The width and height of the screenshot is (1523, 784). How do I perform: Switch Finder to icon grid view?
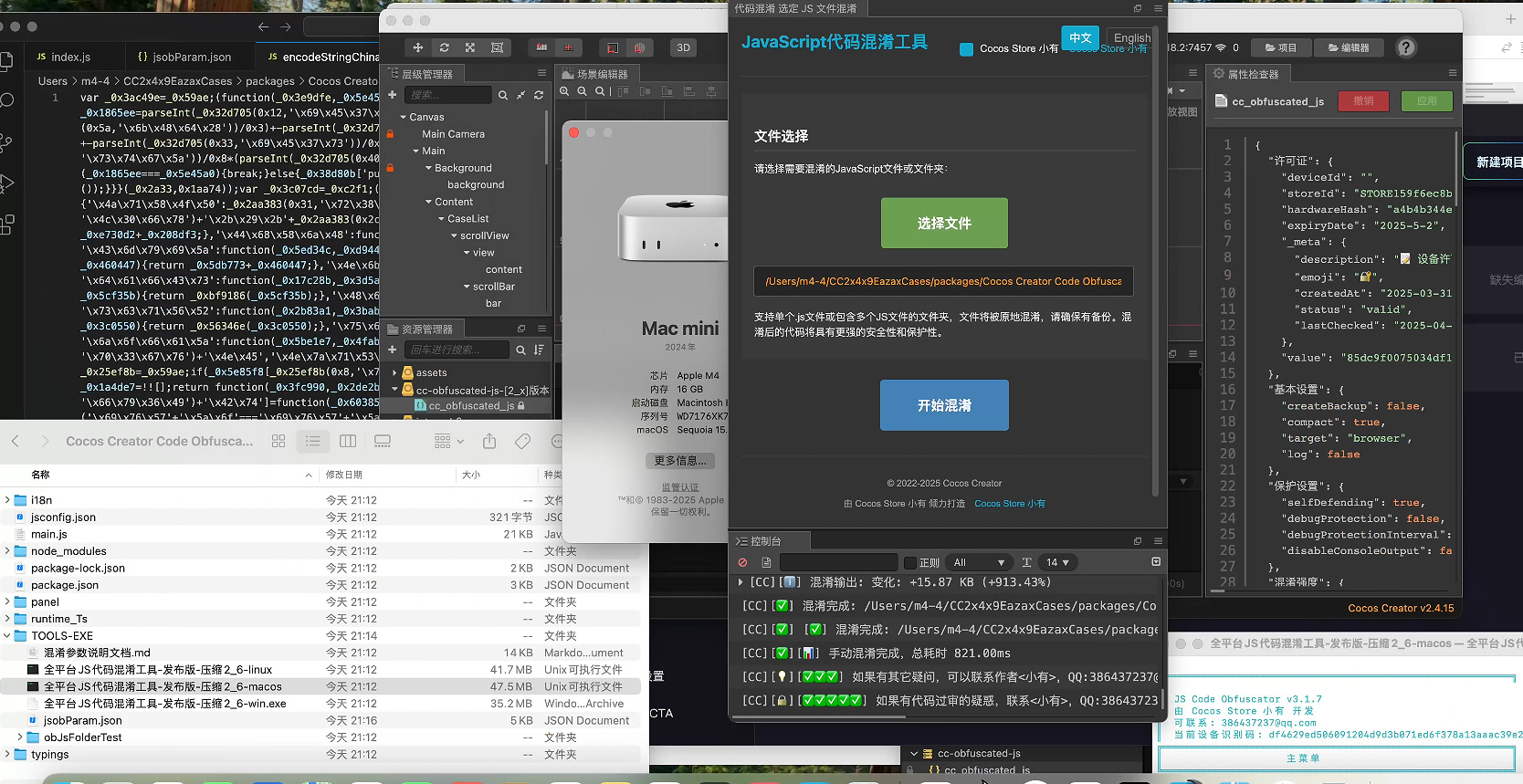point(278,442)
